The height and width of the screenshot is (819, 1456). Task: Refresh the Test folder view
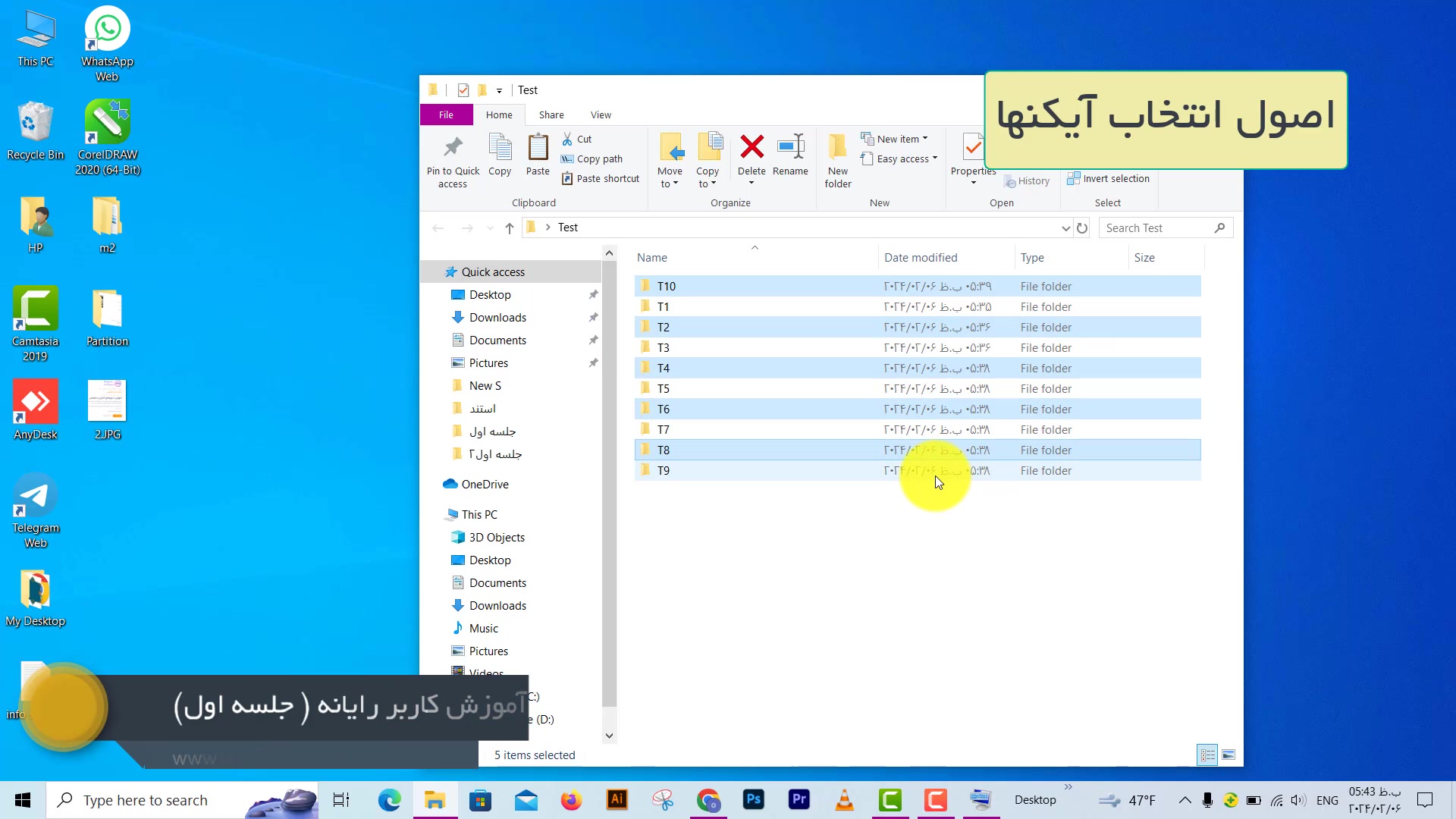(x=1082, y=228)
